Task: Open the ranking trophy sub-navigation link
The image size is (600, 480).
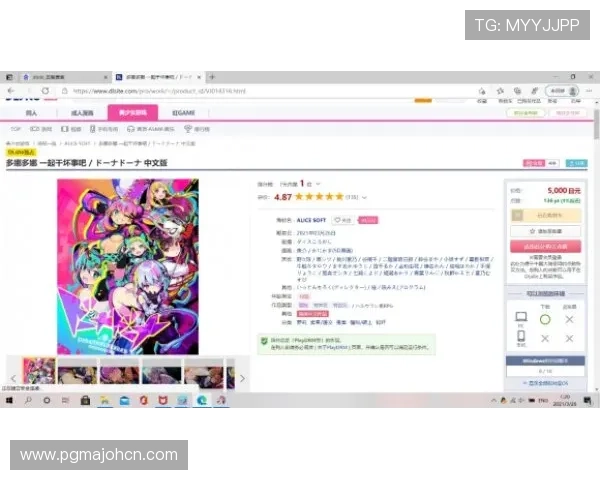Action: tap(197, 129)
